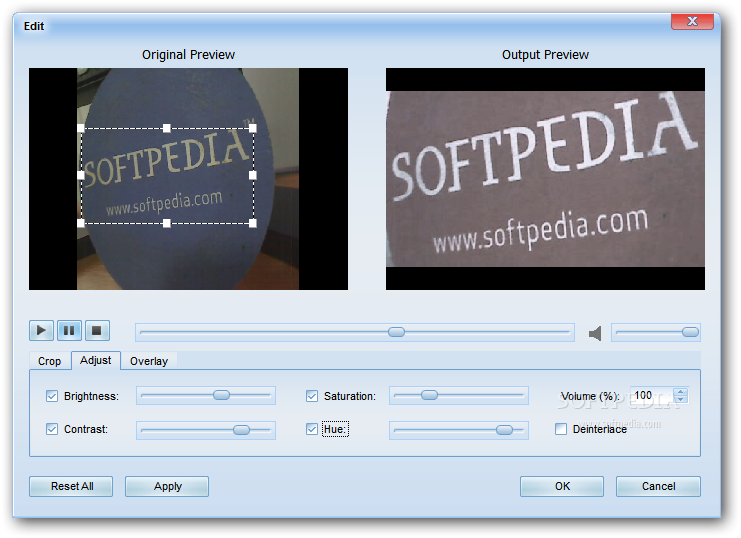The height and width of the screenshot is (538, 741).
Task: Click the Hue slider handle
Action: pyautogui.click(x=504, y=430)
